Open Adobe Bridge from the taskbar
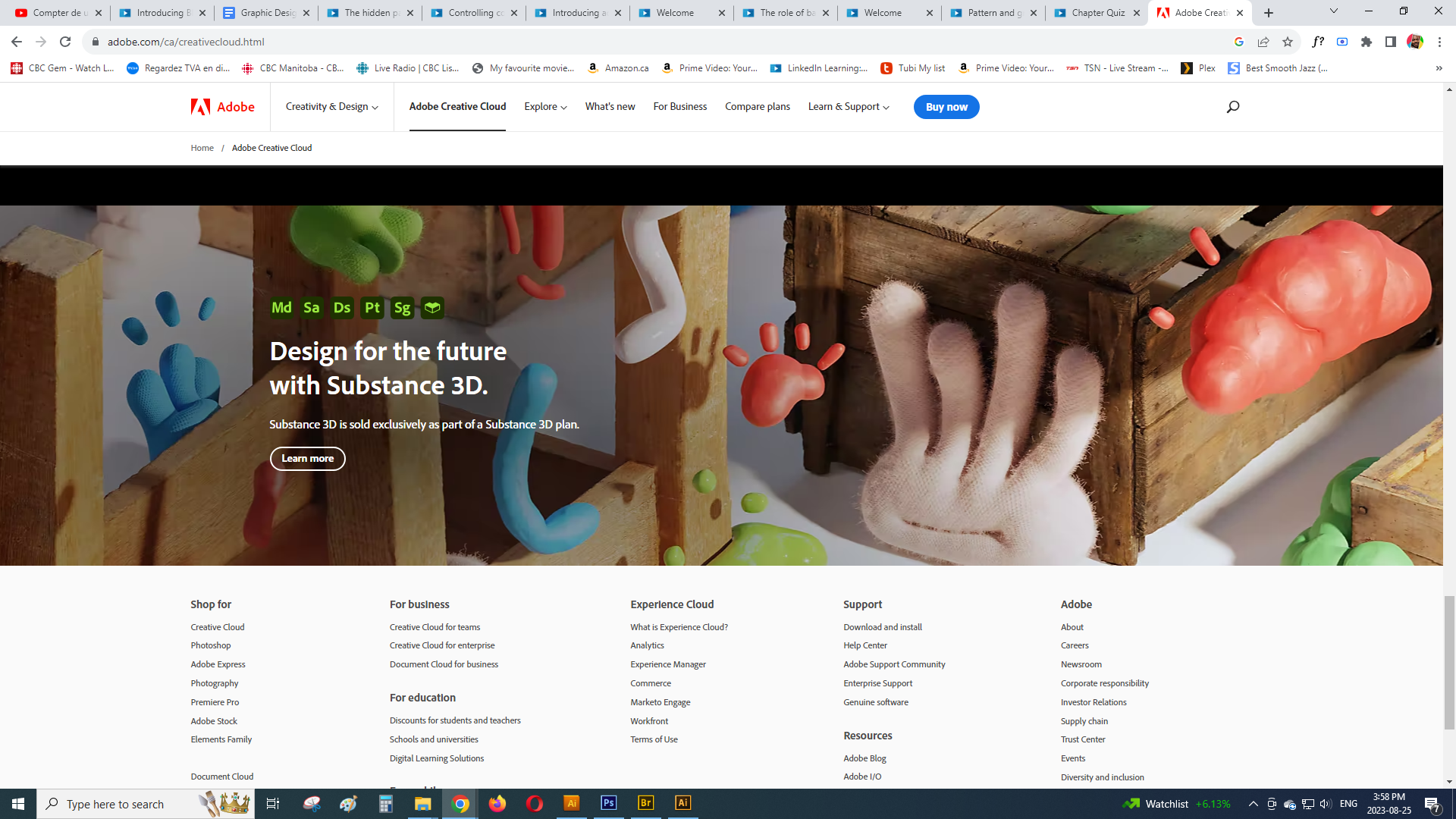Viewport: 1456px width, 819px height. pyautogui.click(x=645, y=803)
